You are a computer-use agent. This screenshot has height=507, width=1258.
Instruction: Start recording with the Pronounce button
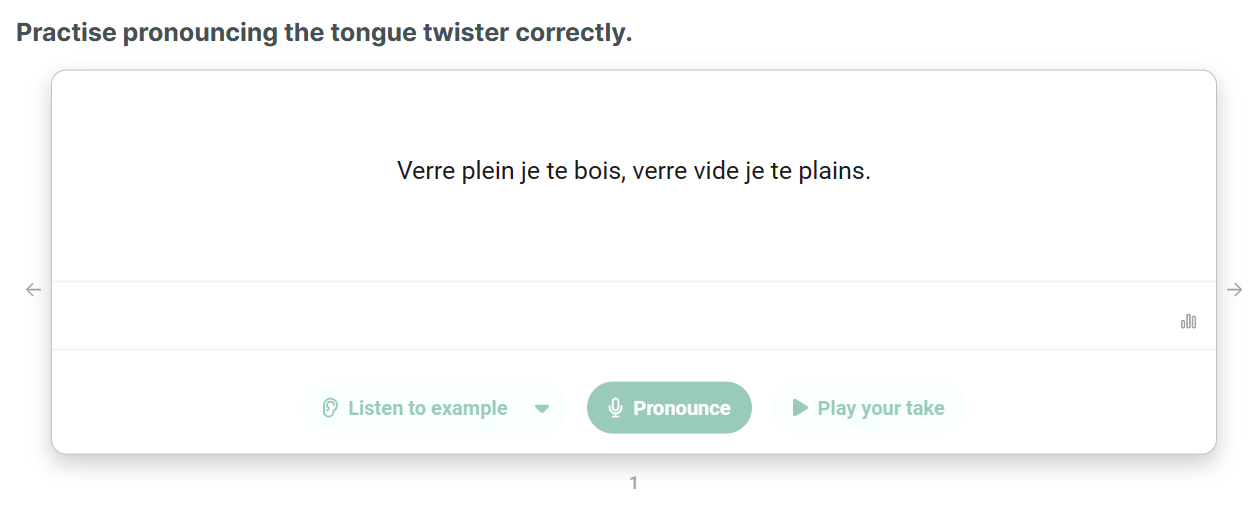(x=669, y=408)
